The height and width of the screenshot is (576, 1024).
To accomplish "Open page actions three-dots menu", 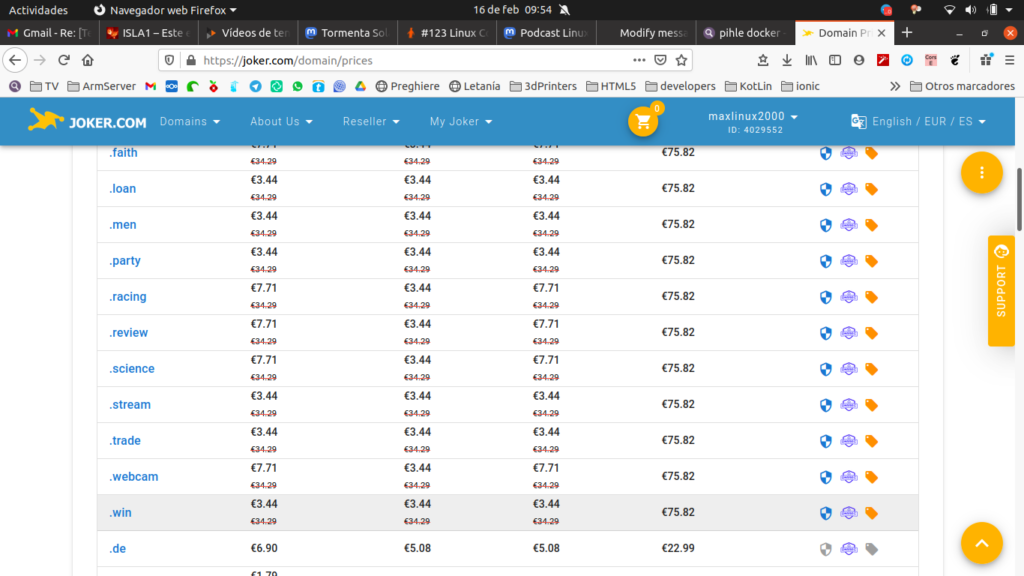I will (639, 60).
